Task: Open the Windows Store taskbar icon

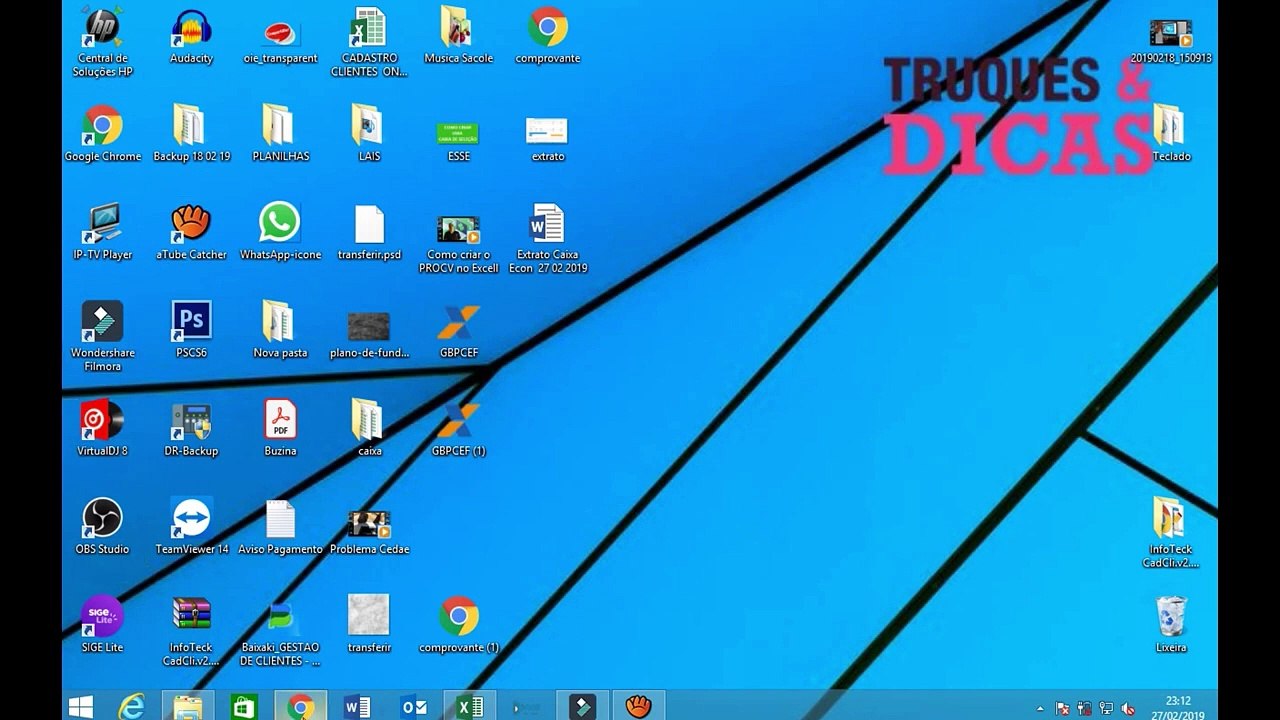Action: pos(243,706)
